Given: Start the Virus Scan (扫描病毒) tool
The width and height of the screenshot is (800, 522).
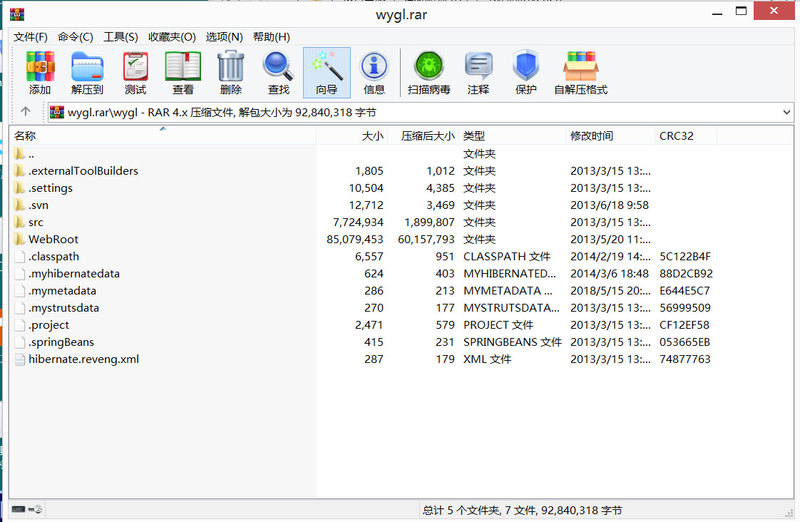Looking at the screenshot, I should click(x=429, y=72).
